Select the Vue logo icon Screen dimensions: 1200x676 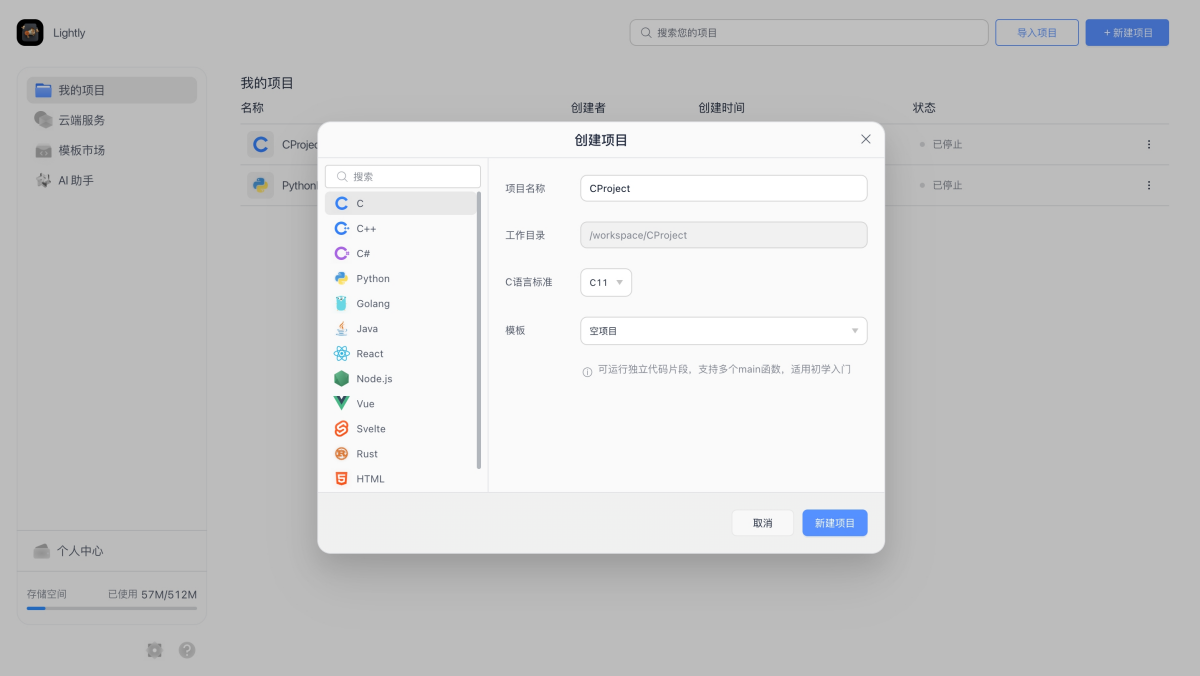pos(342,403)
